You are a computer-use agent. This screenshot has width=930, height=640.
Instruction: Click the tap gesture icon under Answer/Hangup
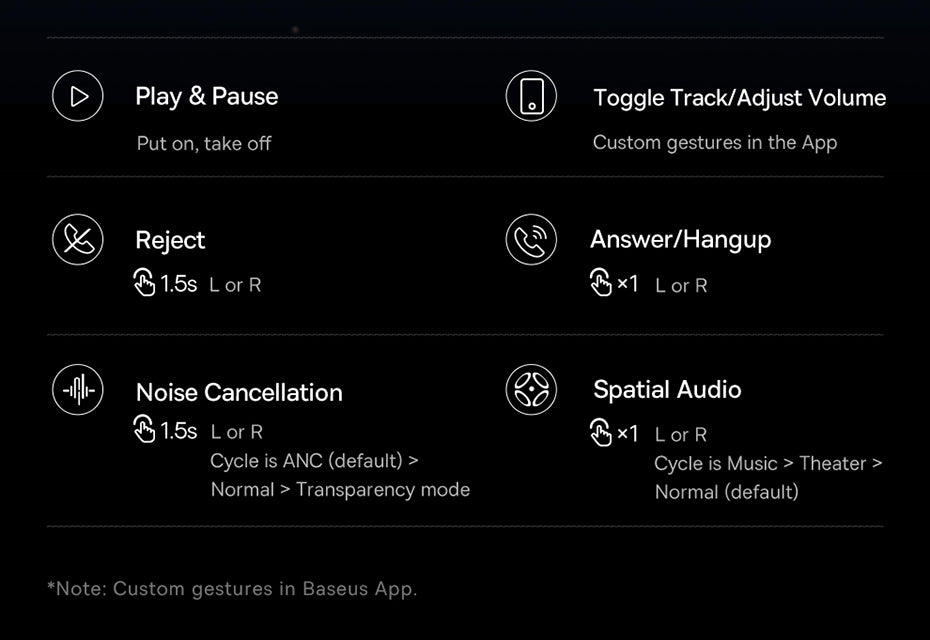click(x=601, y=284)
